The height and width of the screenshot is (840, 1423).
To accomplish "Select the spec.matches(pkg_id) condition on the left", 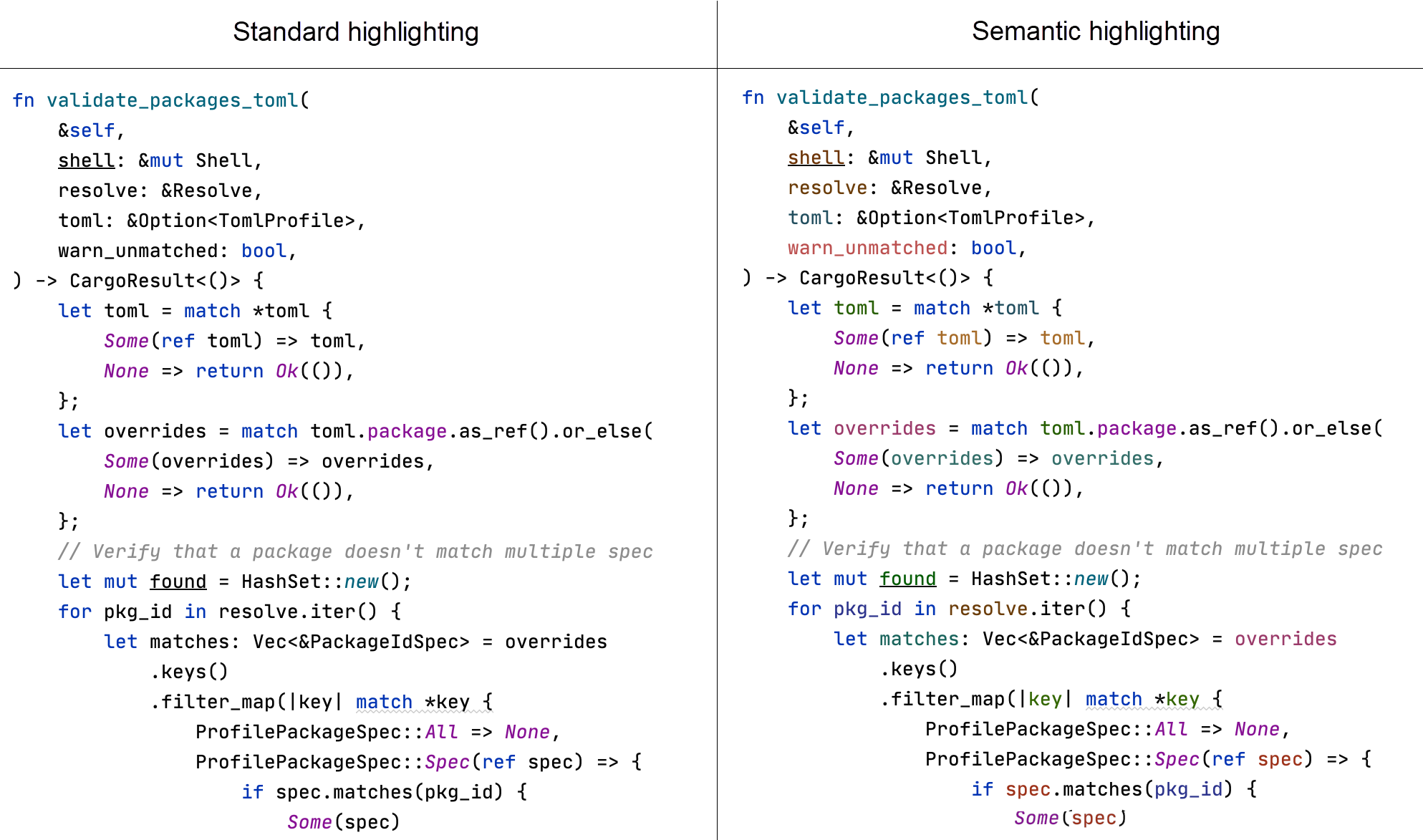I will pos(389,791).
